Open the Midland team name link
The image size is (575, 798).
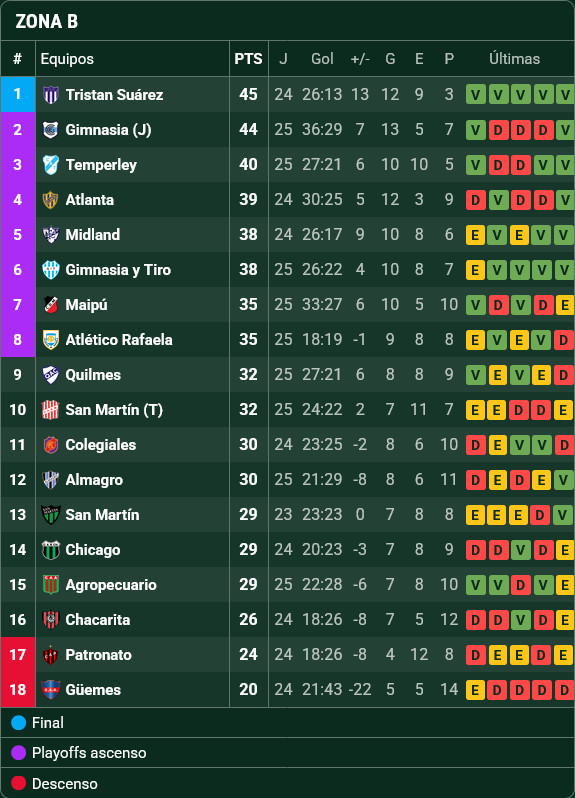coord(93,235)
